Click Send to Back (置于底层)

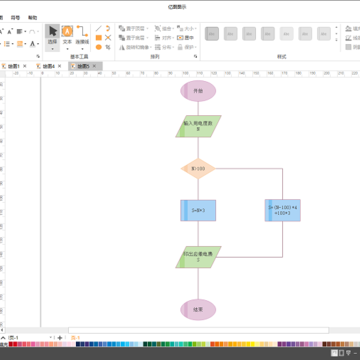[x=133, y=38]
